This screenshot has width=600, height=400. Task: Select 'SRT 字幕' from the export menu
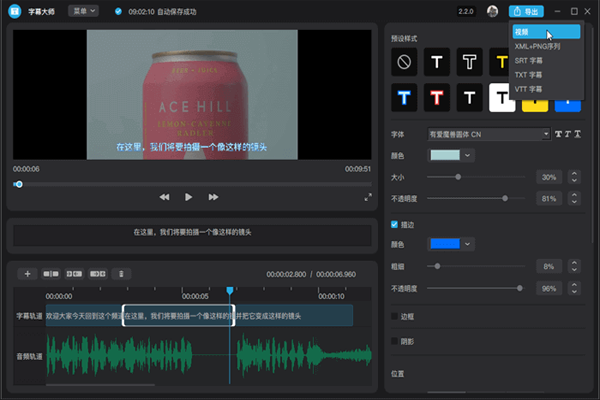tap(528, 60)
